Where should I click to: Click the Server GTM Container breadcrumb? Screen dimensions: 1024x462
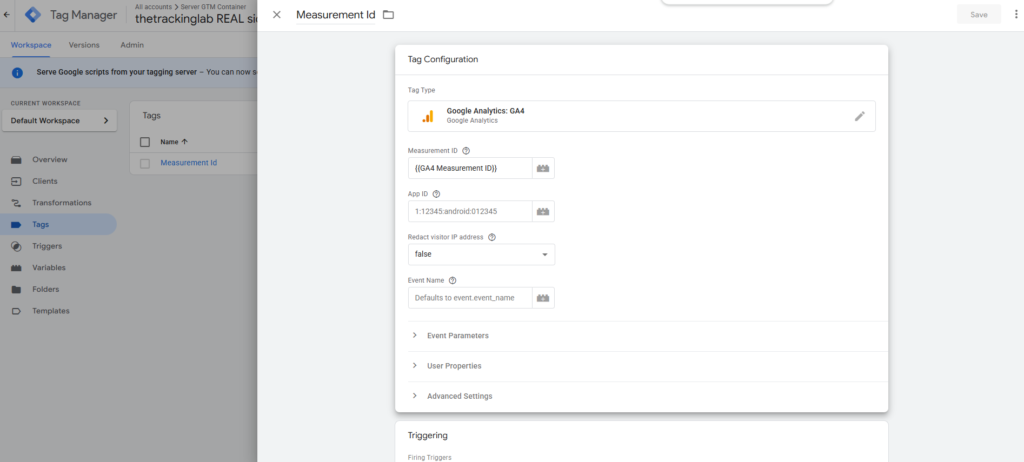(213, 7)
